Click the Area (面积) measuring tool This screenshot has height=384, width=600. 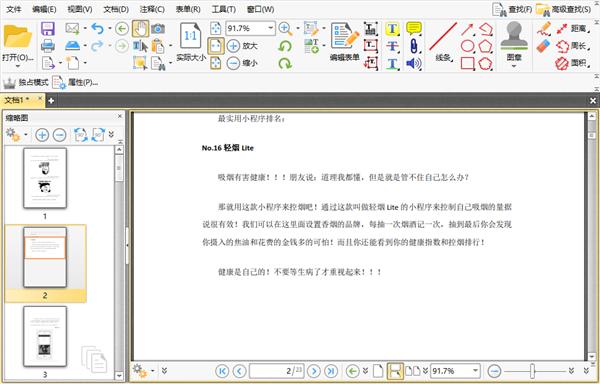point(572,63)
